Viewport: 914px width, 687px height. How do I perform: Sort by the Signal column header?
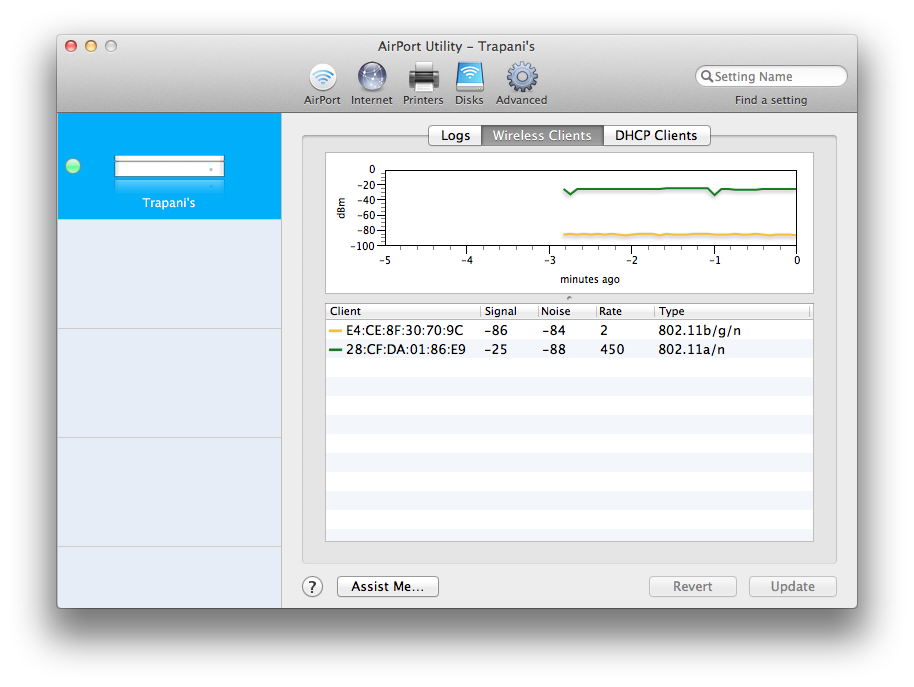[509, 311]
